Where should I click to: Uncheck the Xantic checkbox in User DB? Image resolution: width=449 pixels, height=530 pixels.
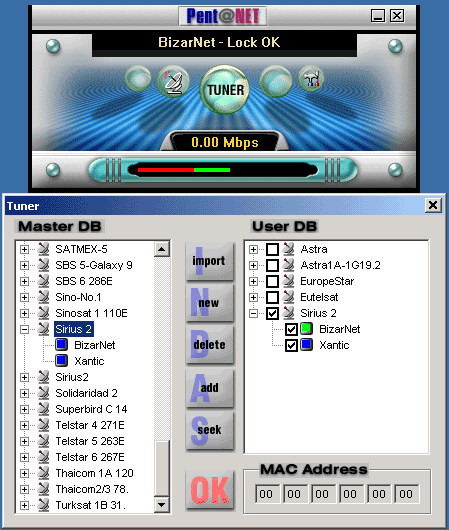click(x=291, y=345)
